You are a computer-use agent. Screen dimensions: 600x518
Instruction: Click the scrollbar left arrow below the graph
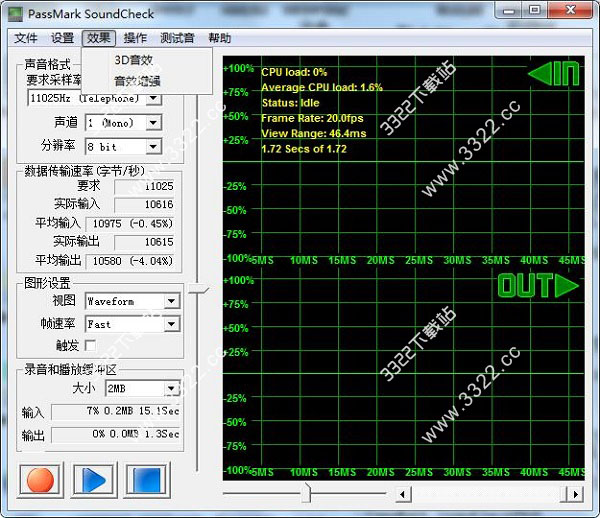pyautogui.click(x=403, y=494)
